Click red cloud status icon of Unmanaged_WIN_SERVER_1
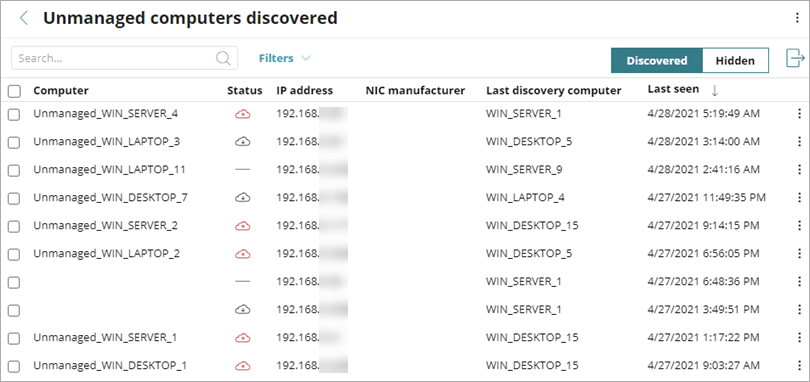 242,338
